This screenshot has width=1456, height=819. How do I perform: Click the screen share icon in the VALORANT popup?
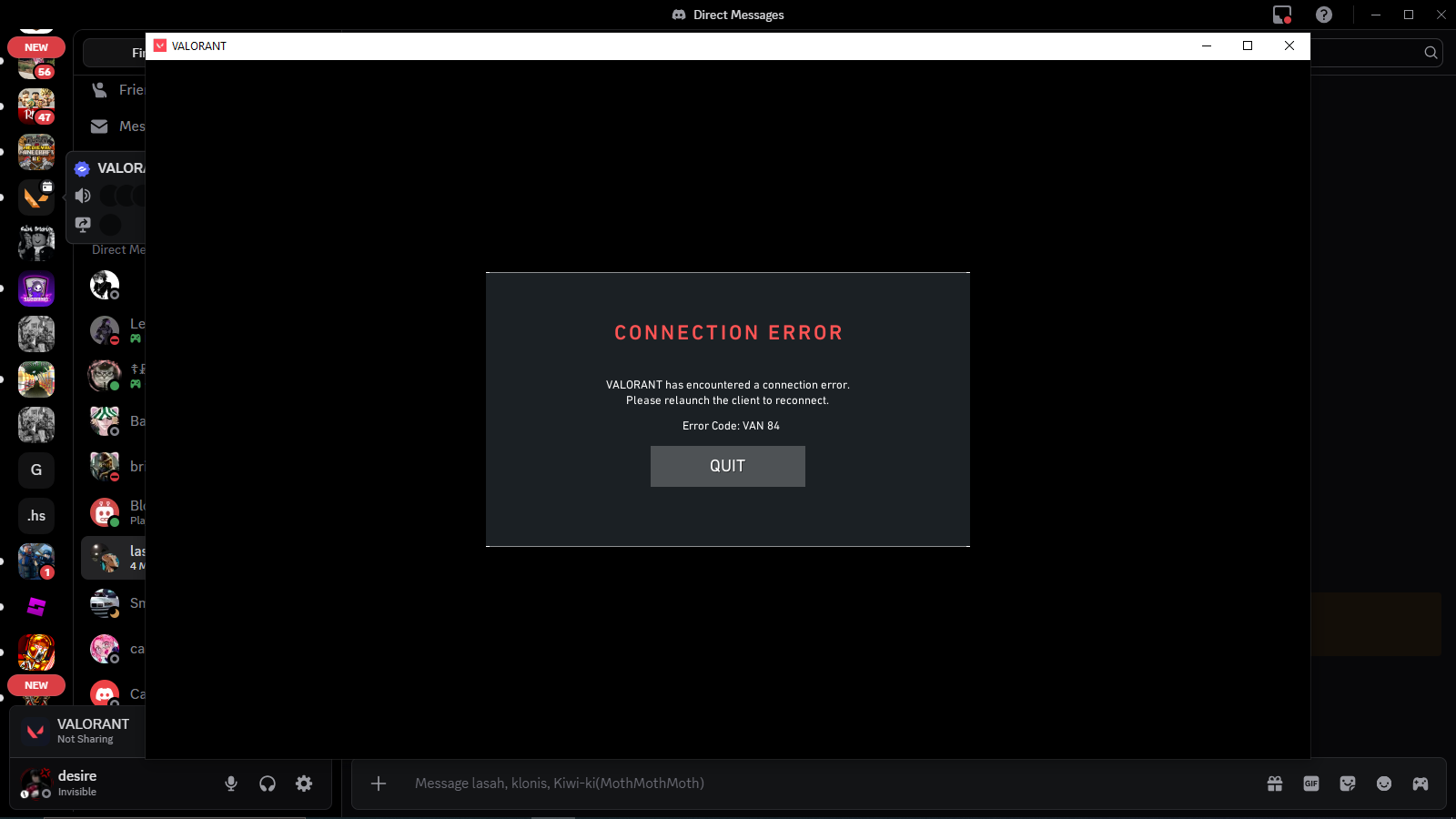tap(83, 224)
